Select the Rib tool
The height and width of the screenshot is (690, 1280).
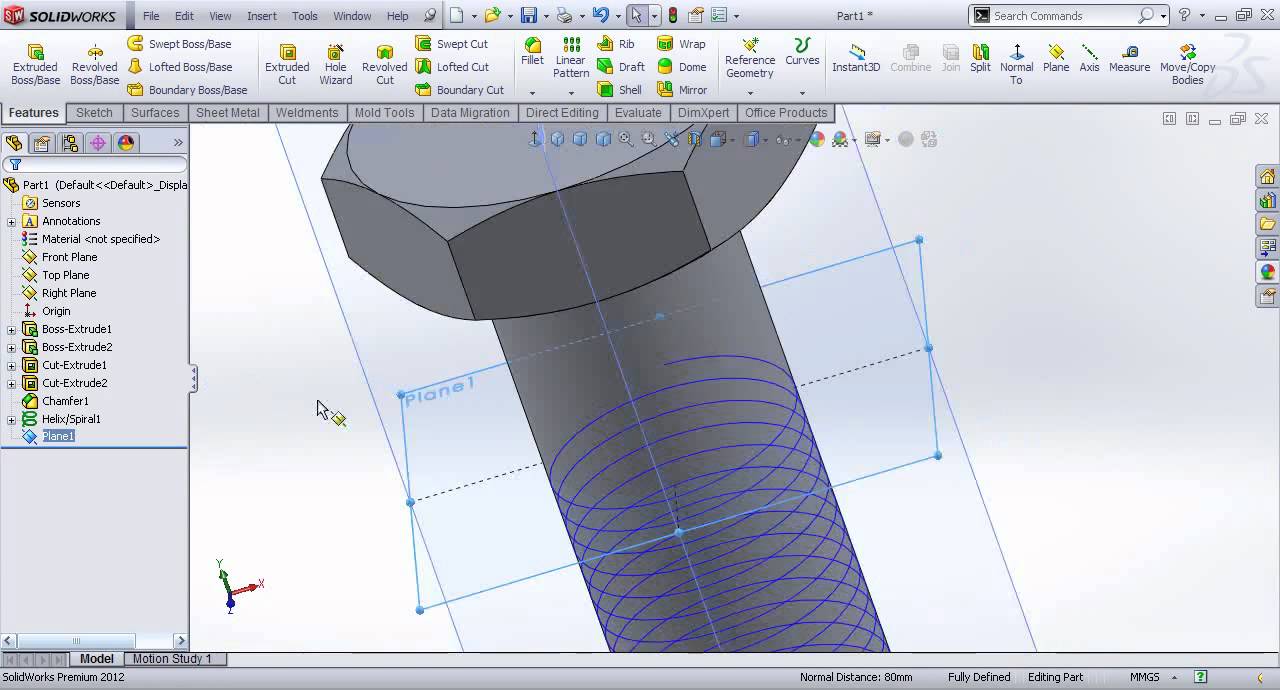click(616, 44)
